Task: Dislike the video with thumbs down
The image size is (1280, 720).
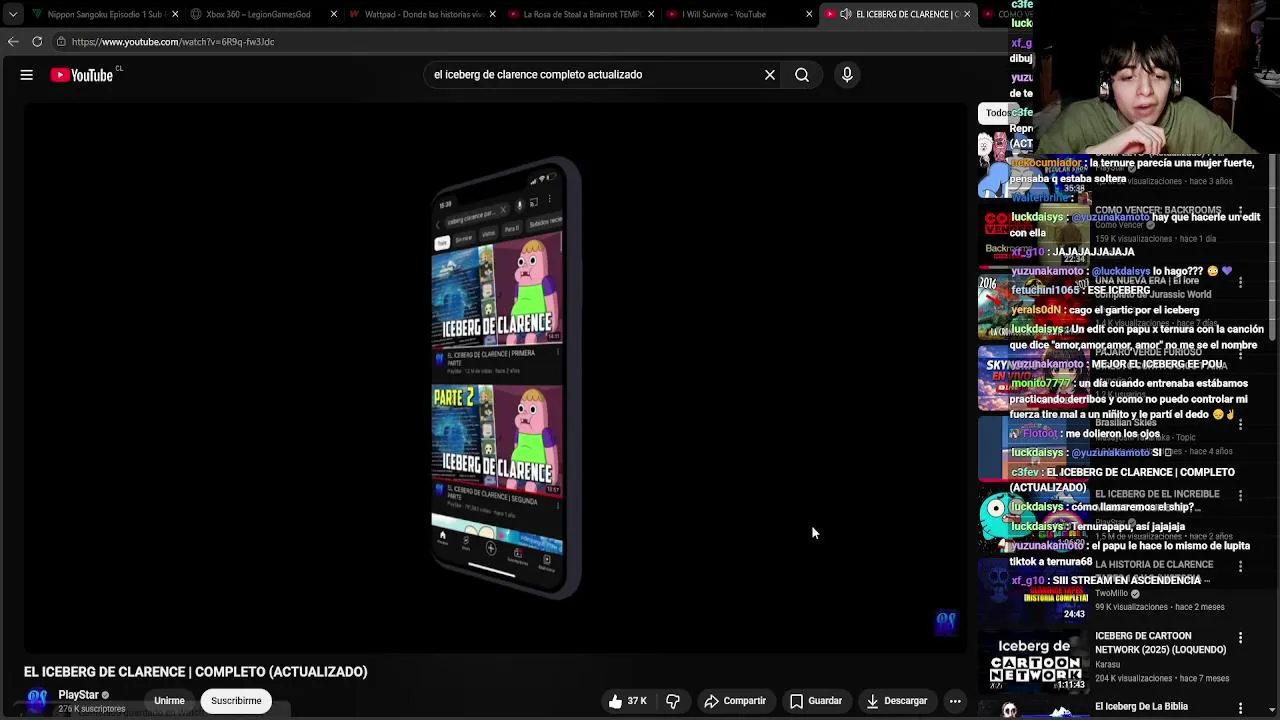Action: click(673, 701)
